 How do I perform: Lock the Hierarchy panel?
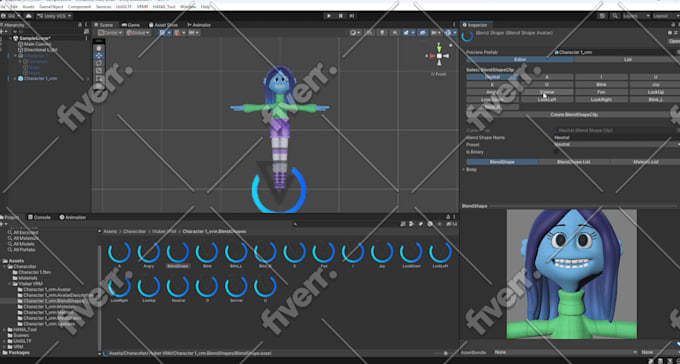80,25
